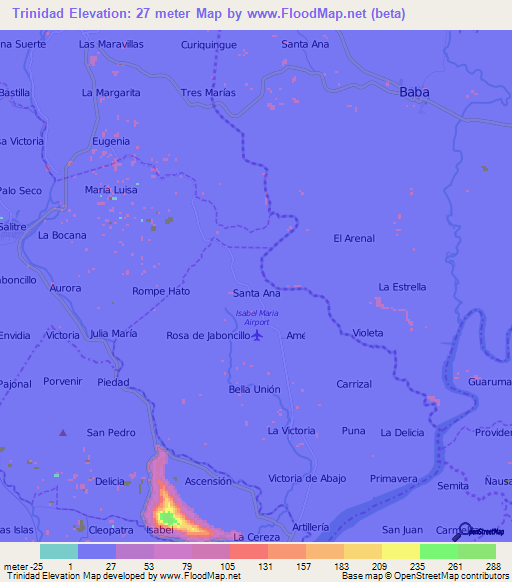The height and width of the screenshot is (582, 512).
Task: Click the Isabel Maria Airport airplane icon
Action: 257,336
